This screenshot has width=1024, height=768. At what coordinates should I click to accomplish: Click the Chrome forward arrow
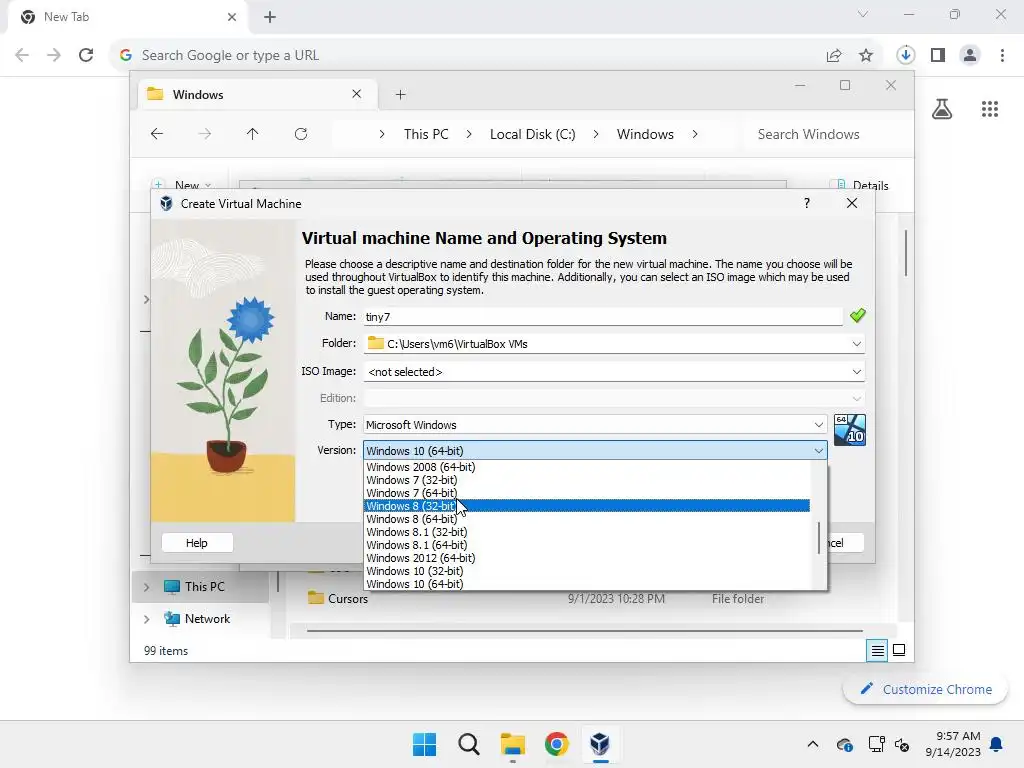(x=54, y=56)
